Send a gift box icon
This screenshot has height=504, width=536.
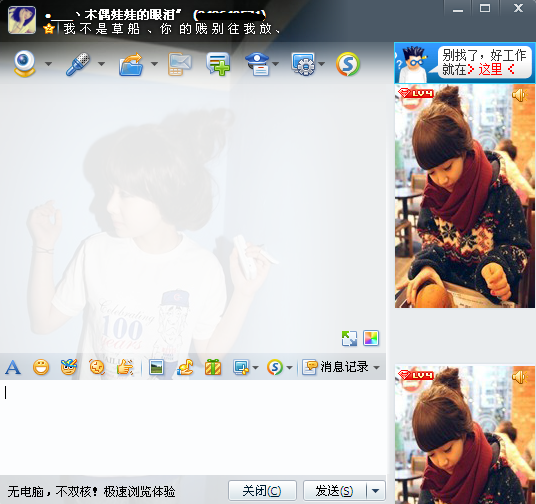coord(213,368)
